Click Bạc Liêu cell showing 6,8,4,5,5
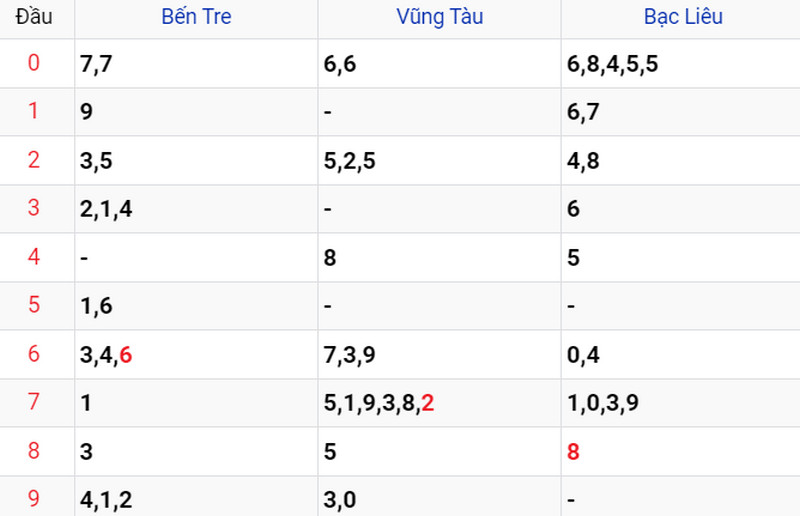 click(x=681, y=63)
